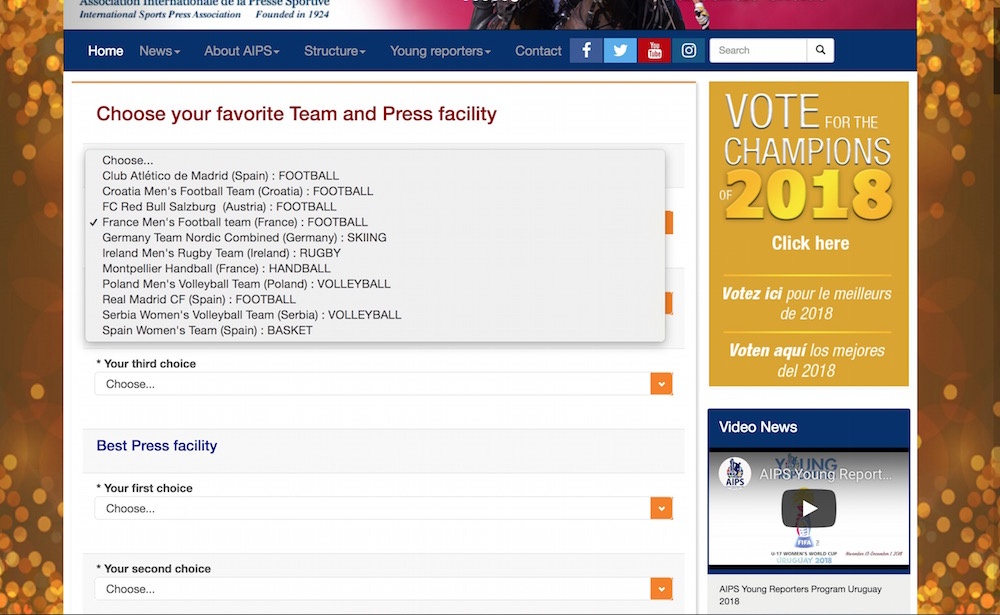
Task: Click the AIPS channel logo on video
Action: (x=735, y=473)
